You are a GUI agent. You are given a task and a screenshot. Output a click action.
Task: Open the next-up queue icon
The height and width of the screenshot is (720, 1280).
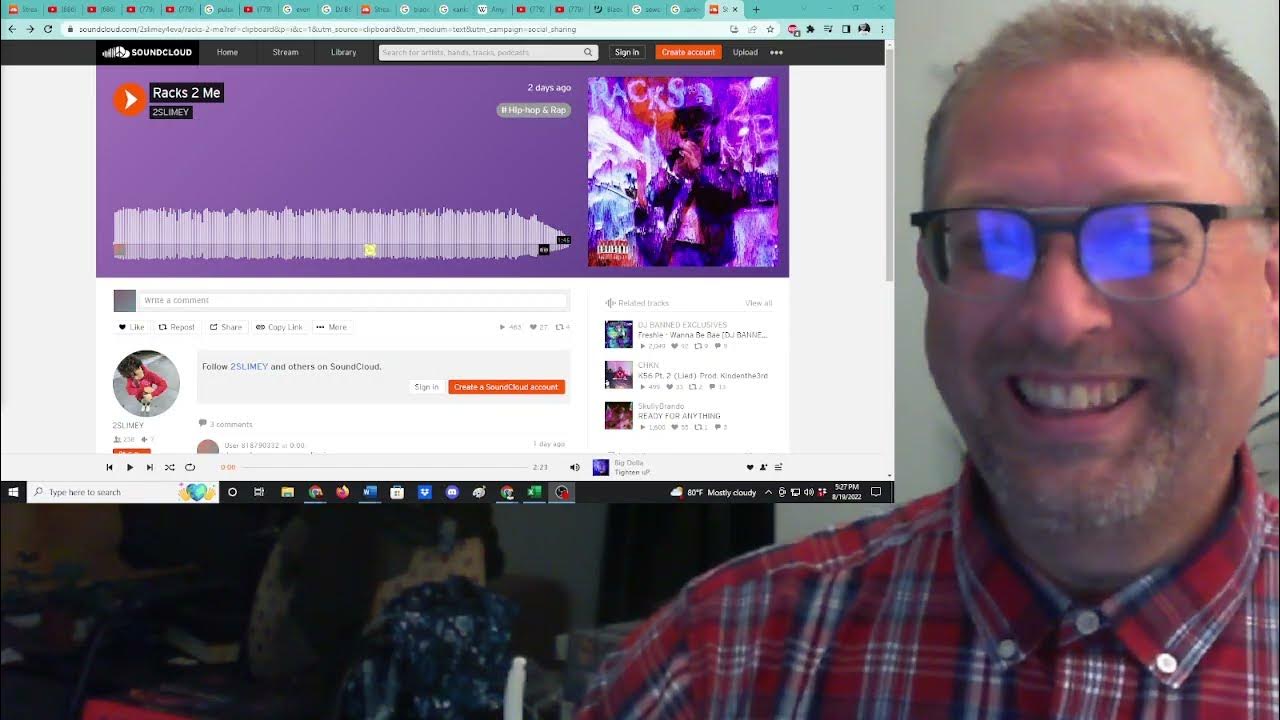[x=778, y=467]
